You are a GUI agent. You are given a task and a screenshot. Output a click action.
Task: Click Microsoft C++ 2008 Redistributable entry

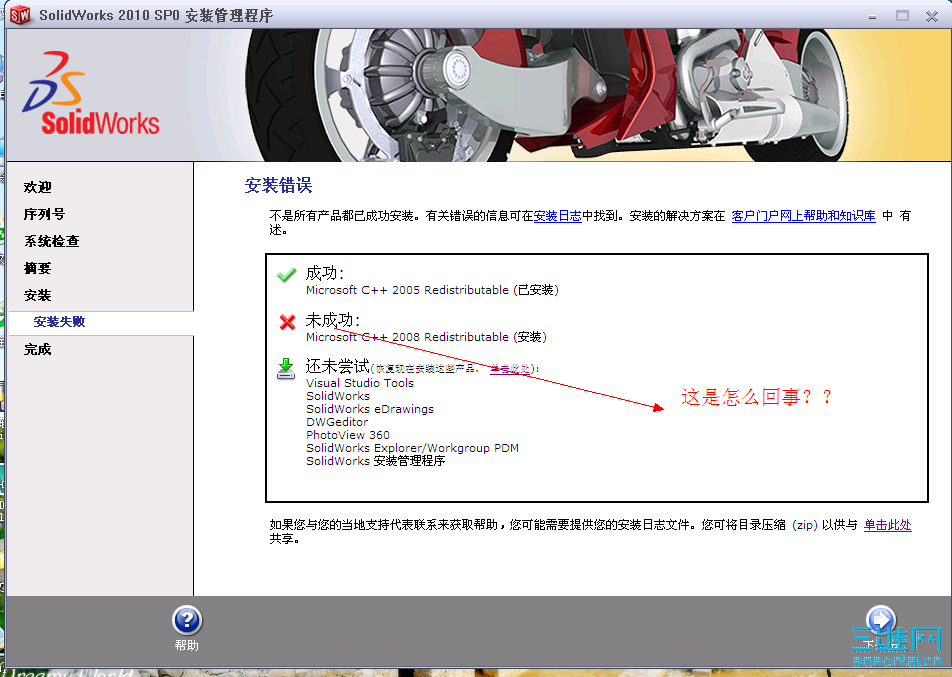click(x=426, y=337)
